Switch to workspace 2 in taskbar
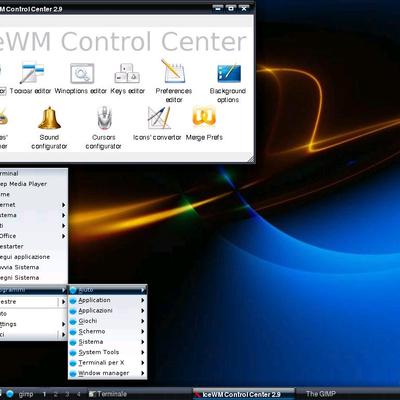The height and width of the screenshot is (400, 400). click(x=56, y=394)
